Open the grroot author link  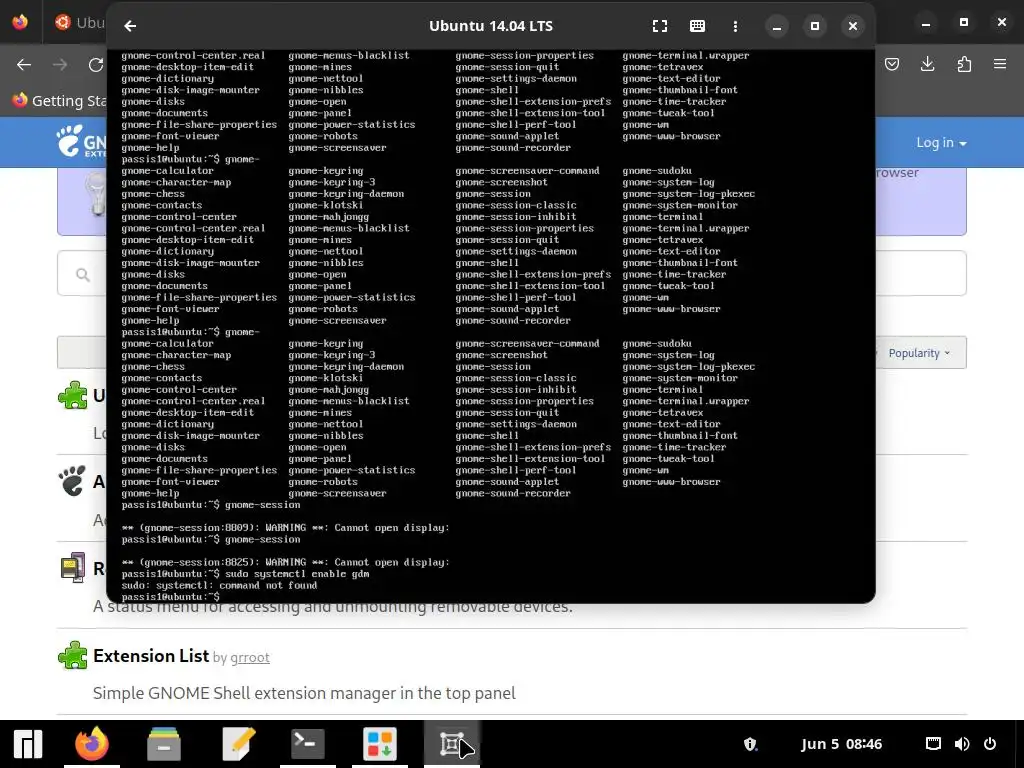click(x=249, y=657)
